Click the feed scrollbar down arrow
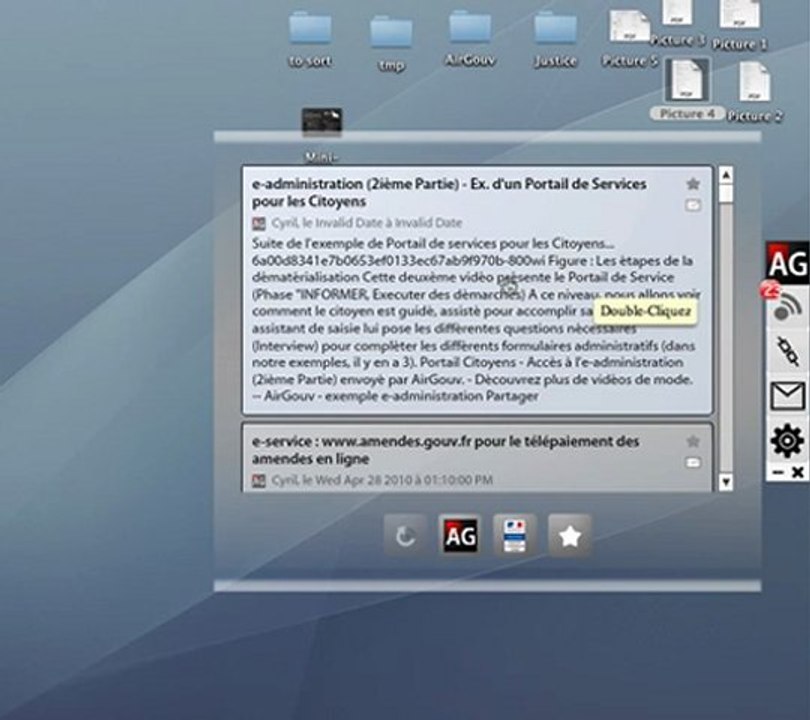810x720 pixels. click(x=726, y=482)
